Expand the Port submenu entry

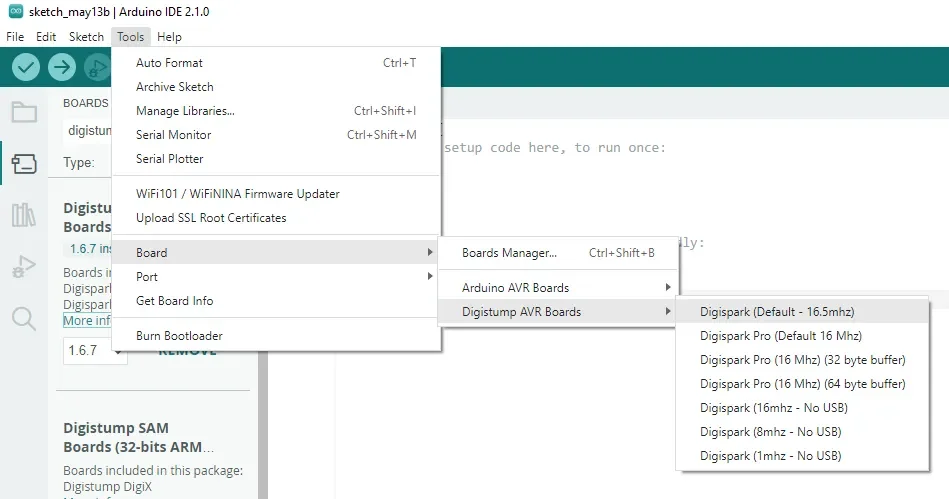coord(276,277)
